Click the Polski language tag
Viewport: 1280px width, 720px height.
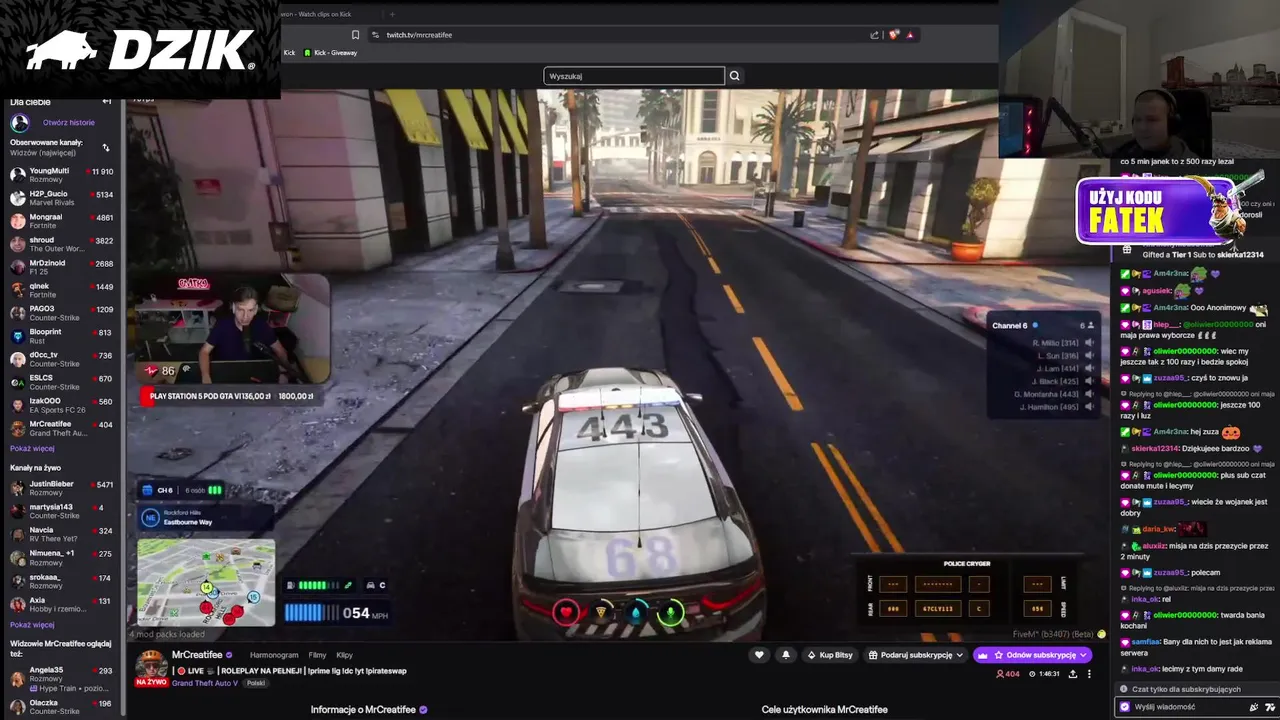[256, 683]
